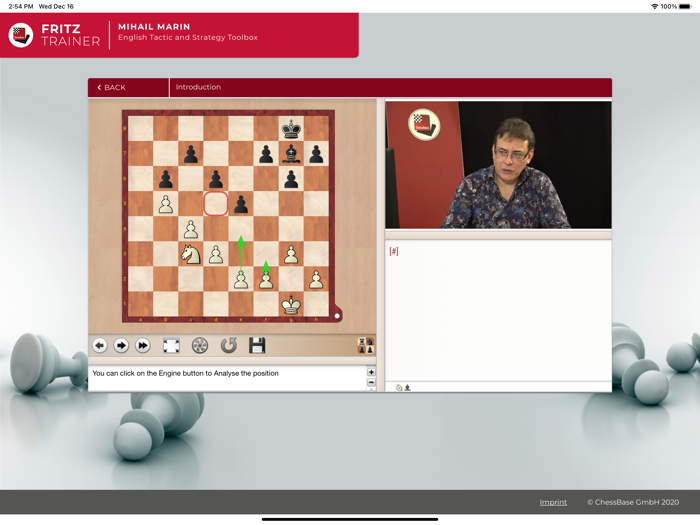Select the black pawn on b6
Screen dimensions: 700x525
click(x=166, y=179)
